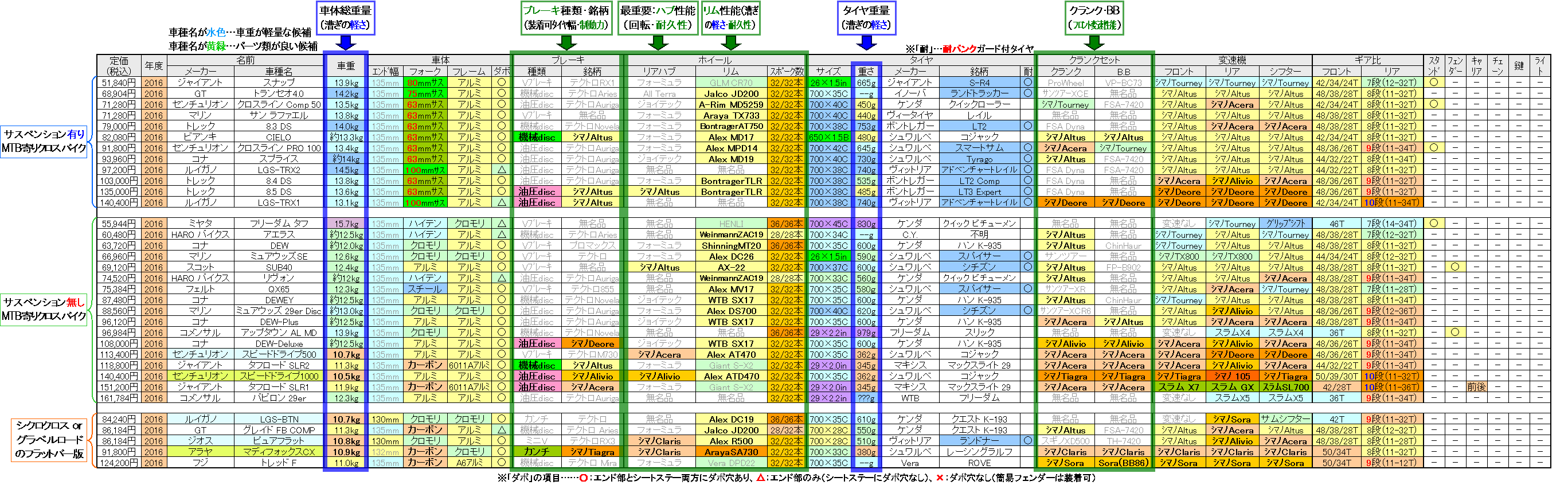This screenshot has height=485, width=1568.
Task: Select the スピードドライブ1000 model cell
Action: tap(279, 376)
